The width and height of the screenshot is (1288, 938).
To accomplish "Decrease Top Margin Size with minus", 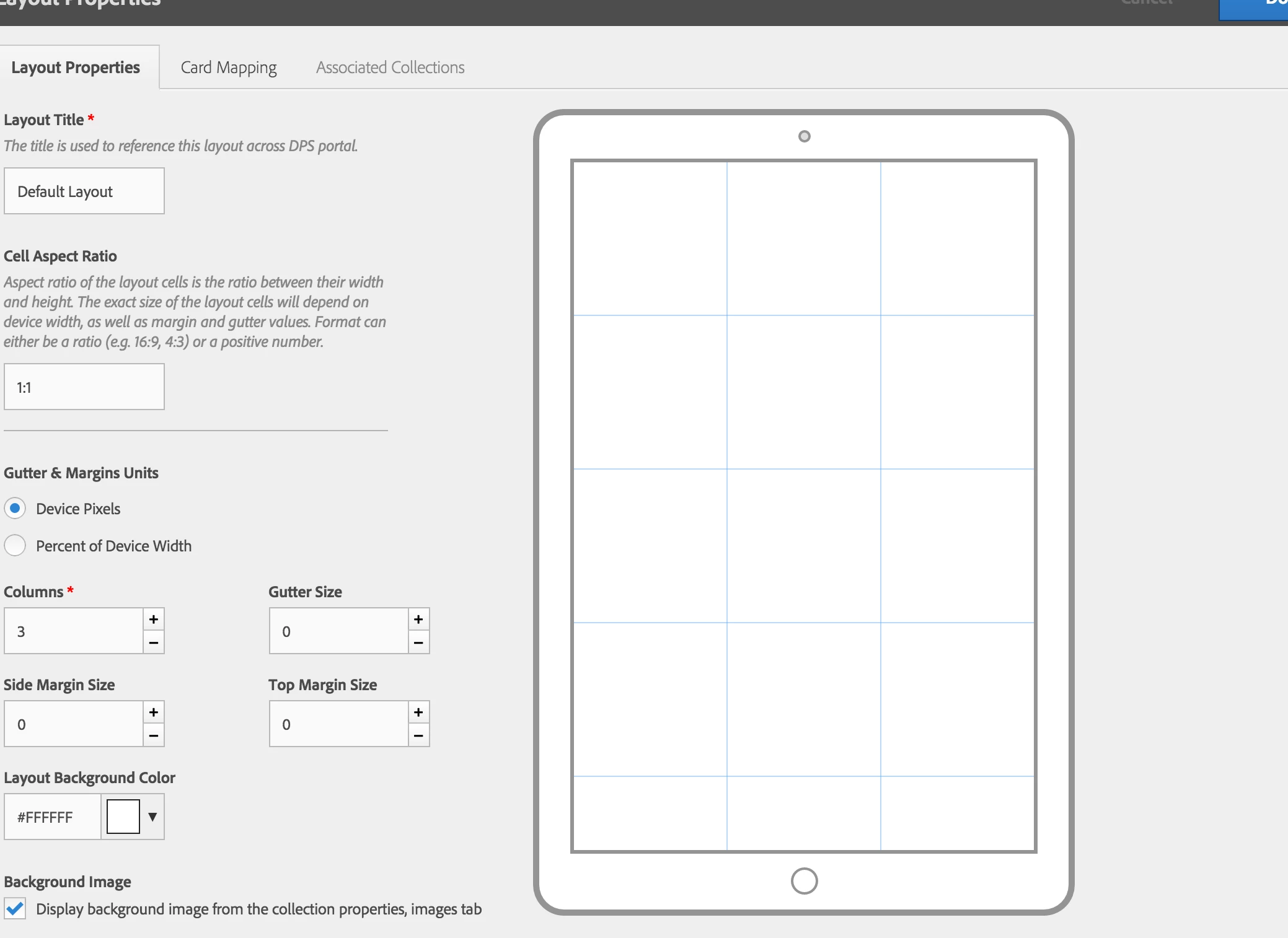I will 418,735.
